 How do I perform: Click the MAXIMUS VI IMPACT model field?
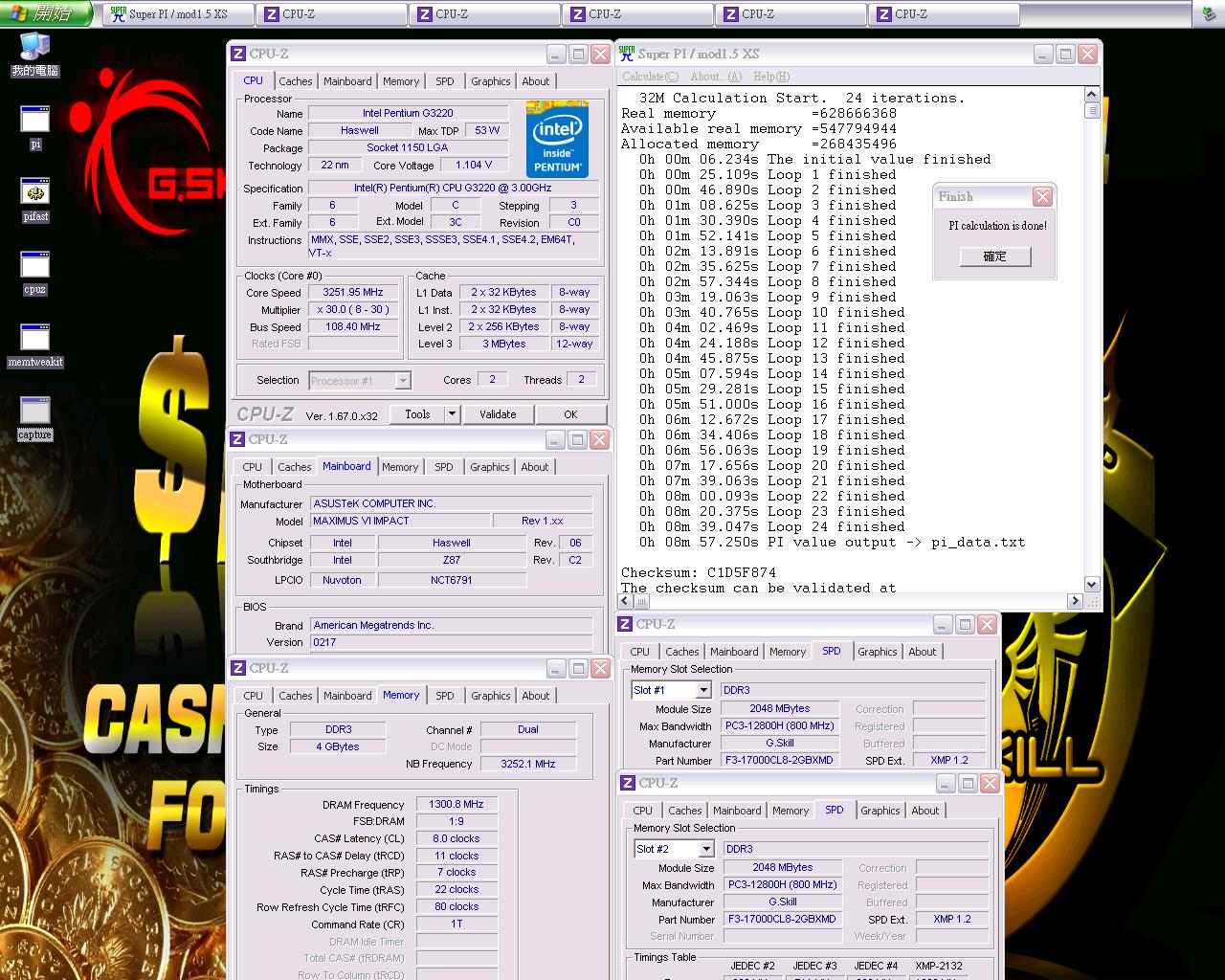point(399,521)
